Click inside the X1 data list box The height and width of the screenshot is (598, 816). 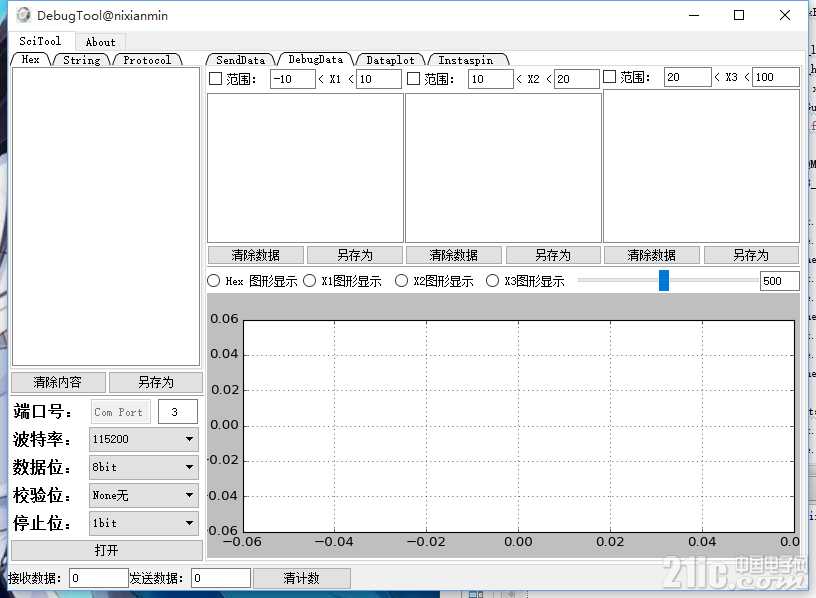pyautogui.click(x=305, y=168)
